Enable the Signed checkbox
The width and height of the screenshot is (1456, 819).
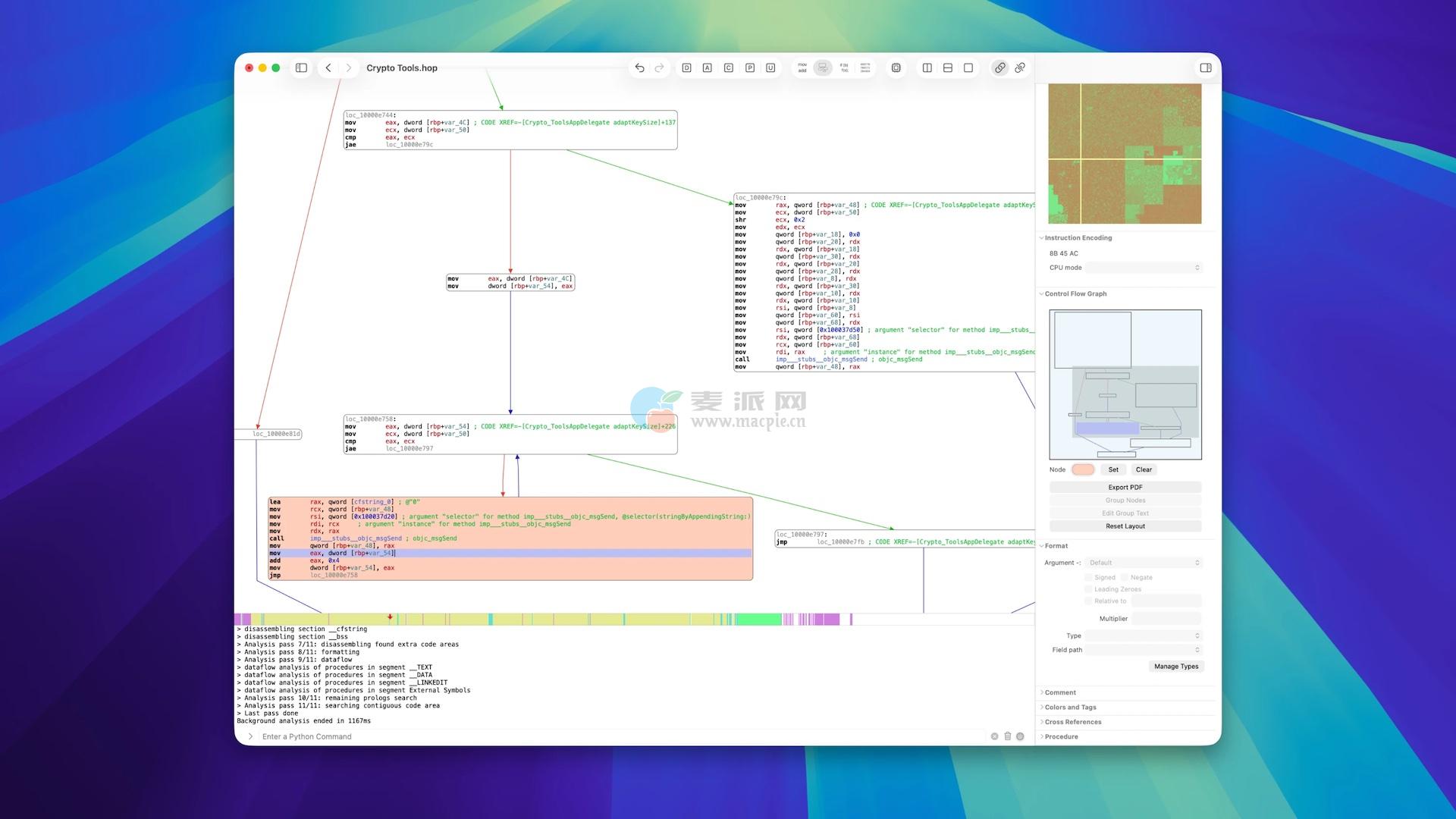(x=1089, y=578)
